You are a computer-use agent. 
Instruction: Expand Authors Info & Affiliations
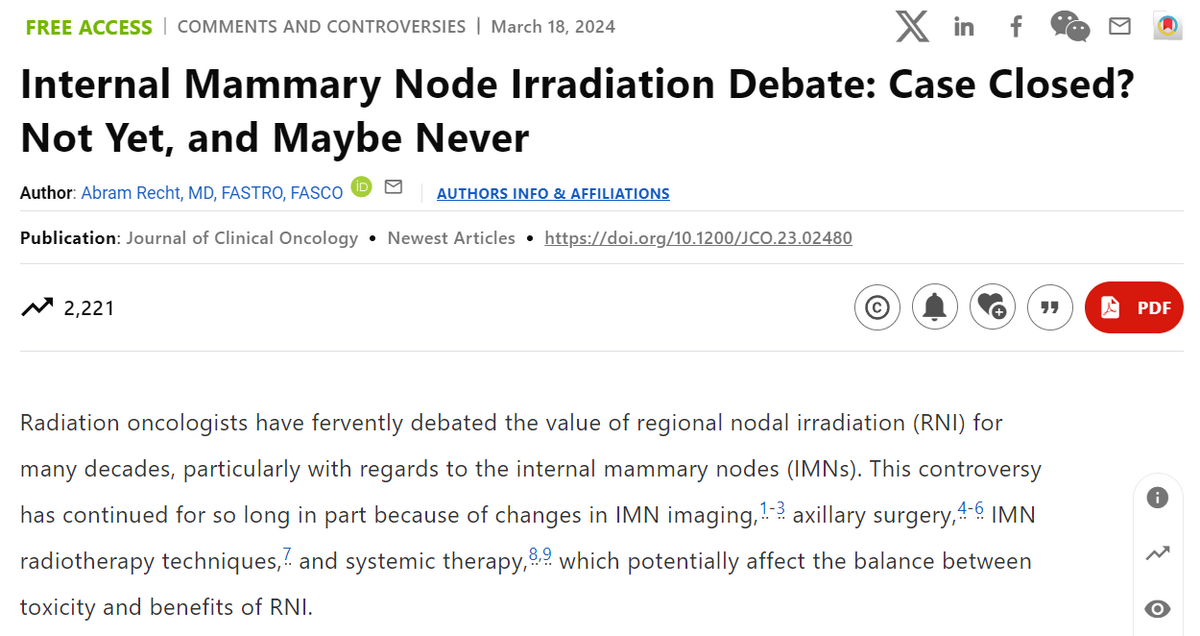click(553, 194)
